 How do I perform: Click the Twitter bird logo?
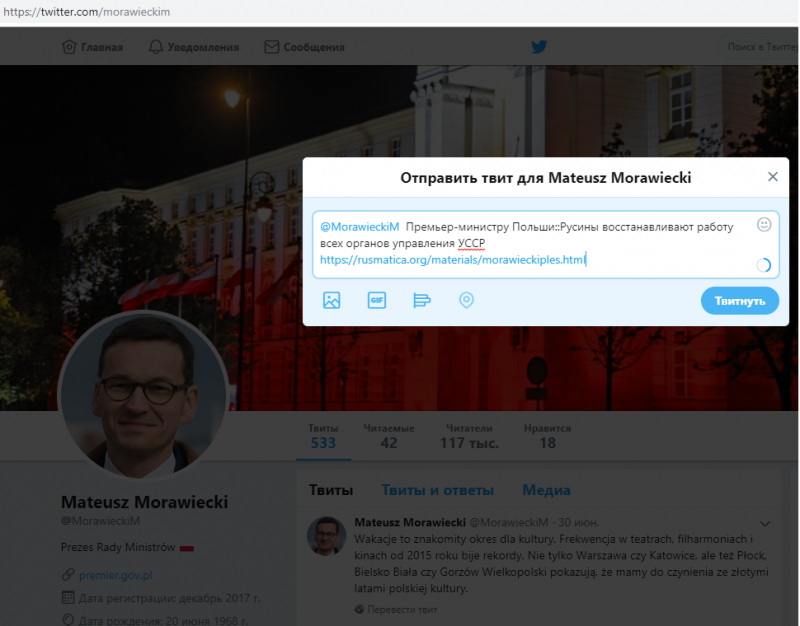539,47
